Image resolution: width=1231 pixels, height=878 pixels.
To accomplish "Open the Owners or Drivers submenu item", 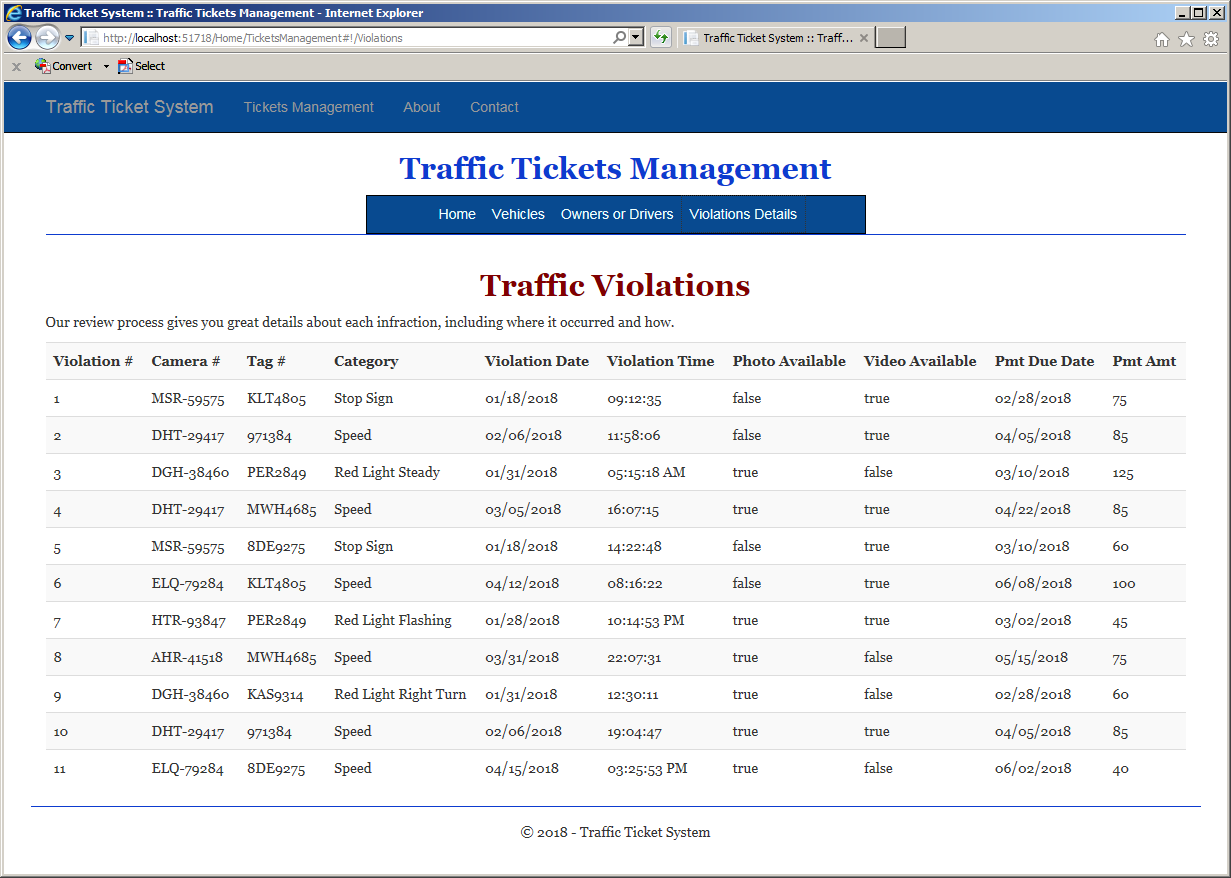I will coord(617,214).
